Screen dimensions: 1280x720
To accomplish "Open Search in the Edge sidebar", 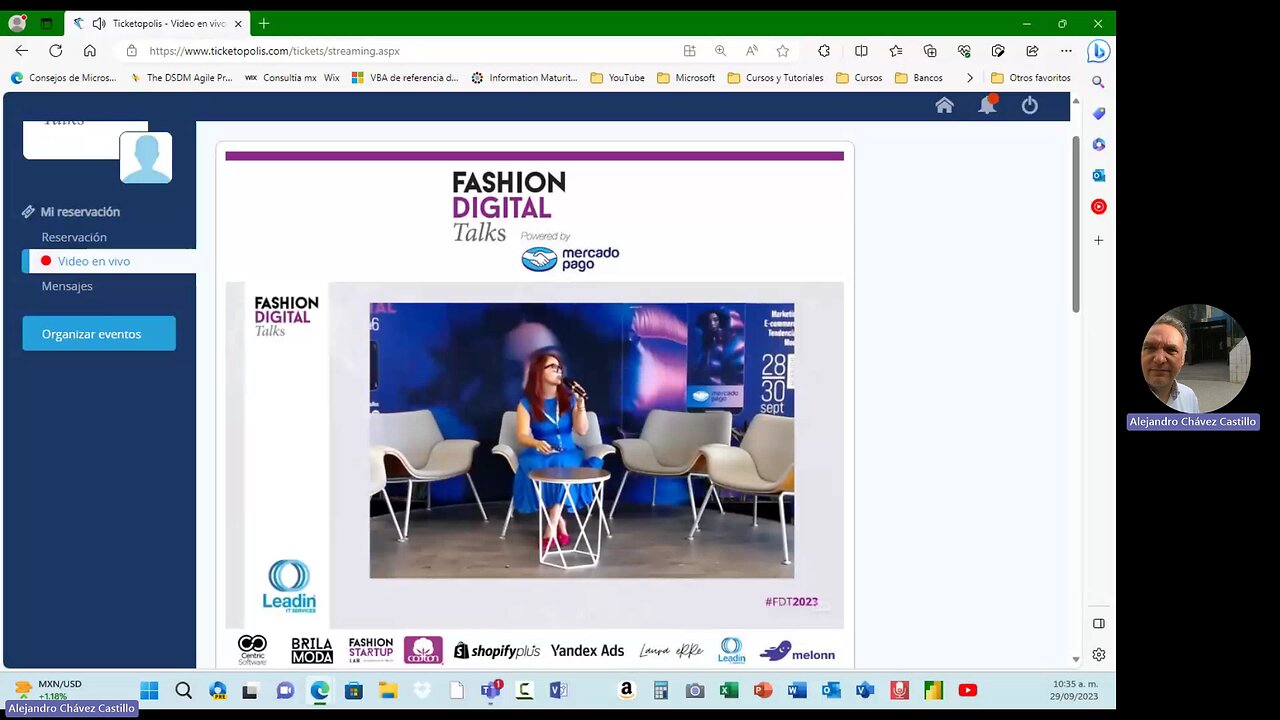I will 1098,82.
